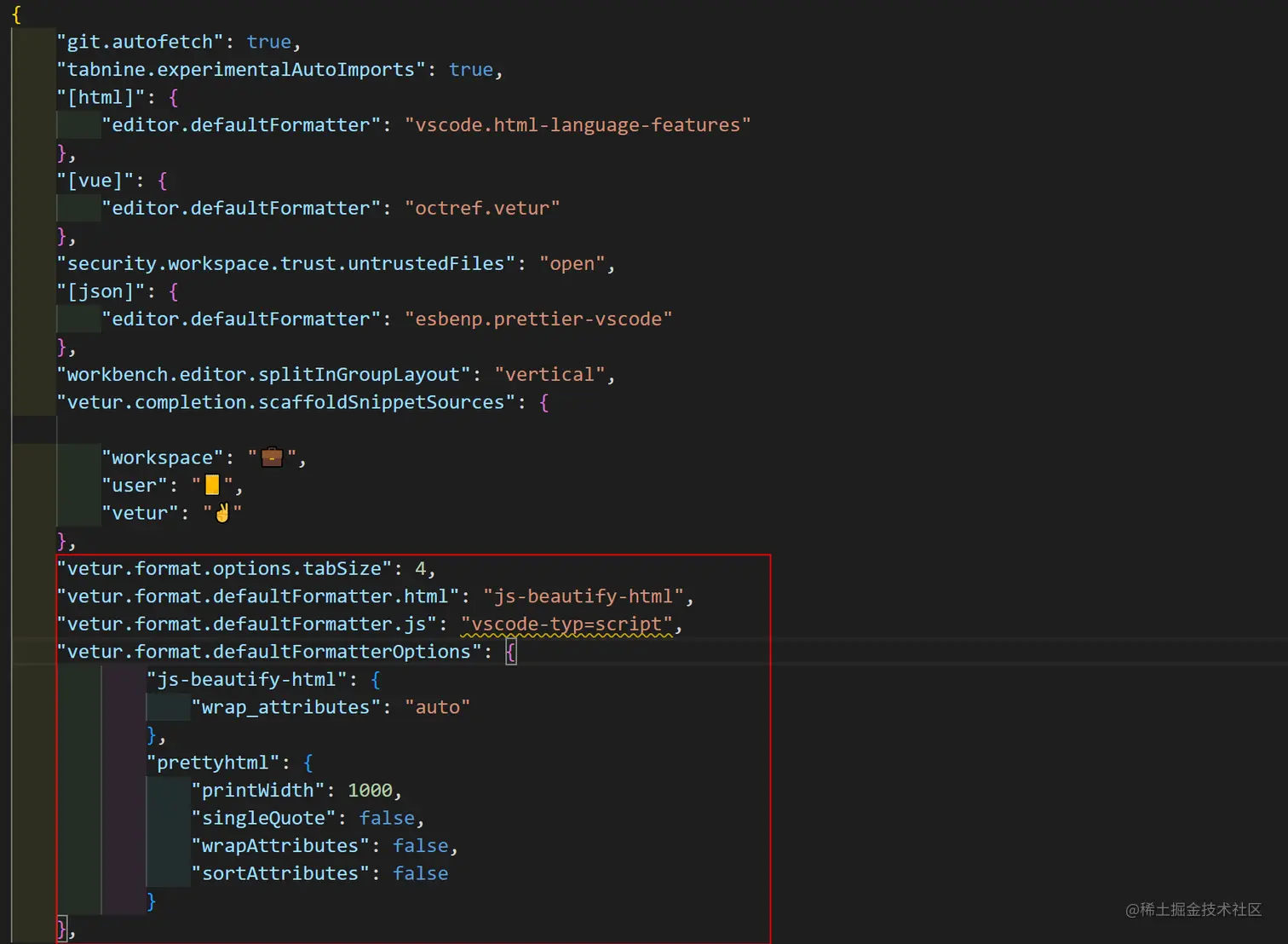This screenshot has width=1288, height=944.
Task: Click the "wrapAttributes" key
Action: pyautogui.click(x=280, y=846)
